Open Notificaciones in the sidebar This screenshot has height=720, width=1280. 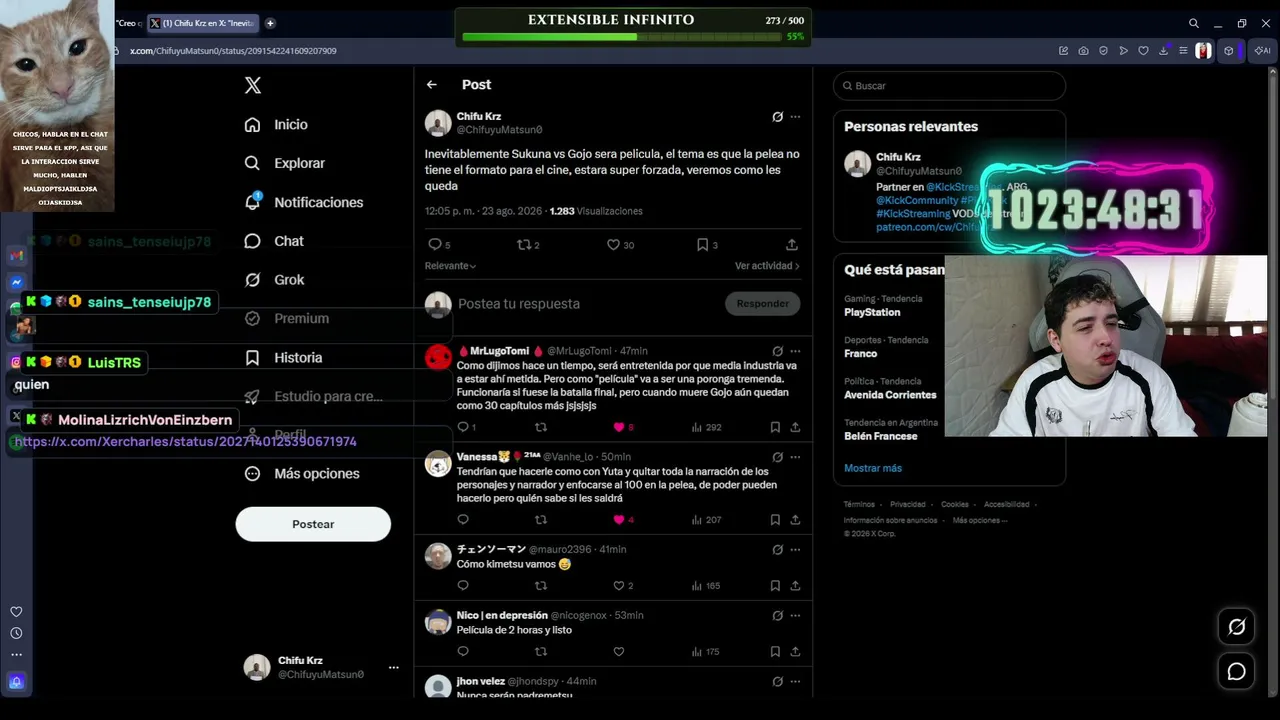pos(304,202)
